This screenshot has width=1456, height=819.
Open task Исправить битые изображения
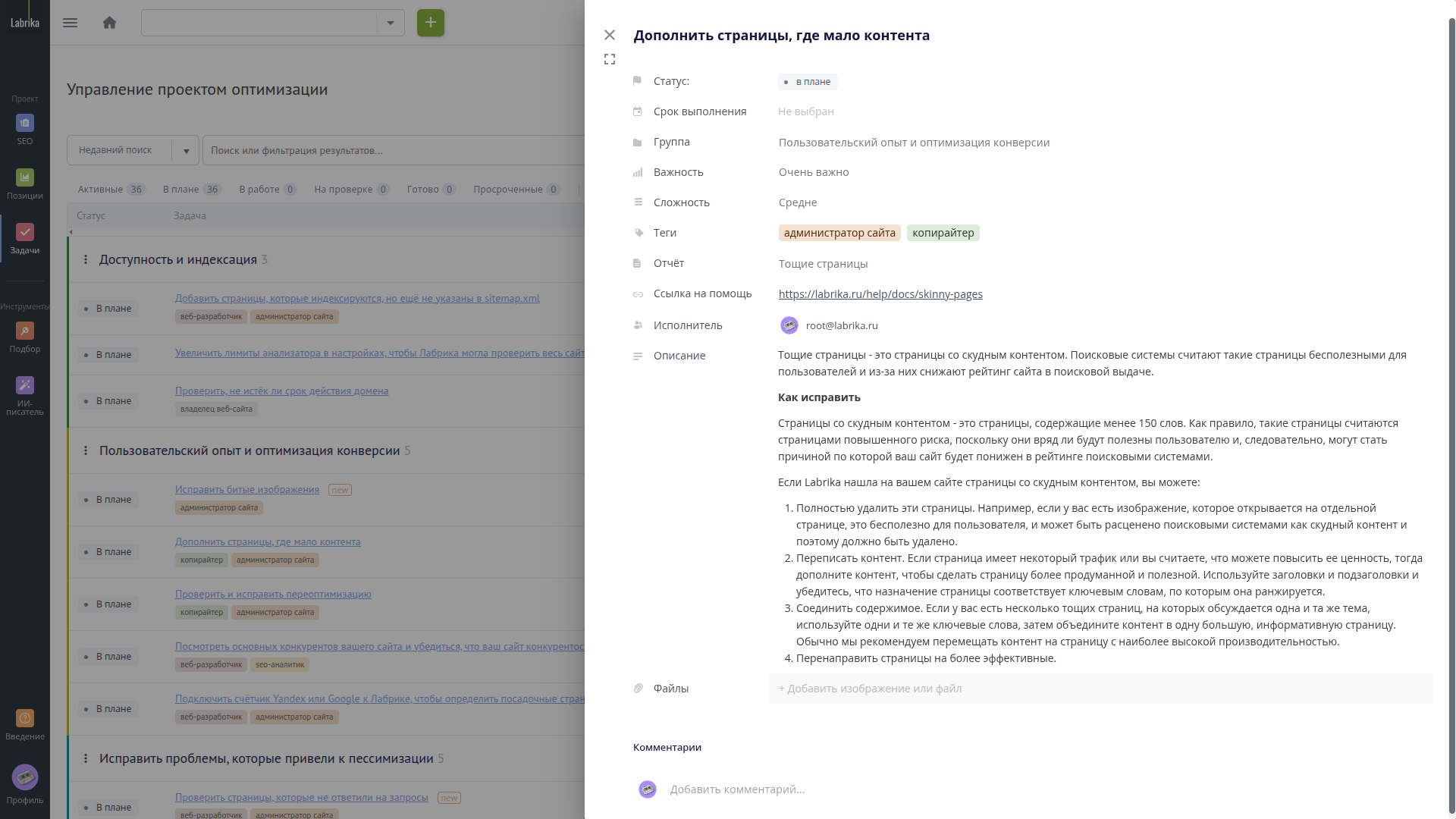click(247, 490)
